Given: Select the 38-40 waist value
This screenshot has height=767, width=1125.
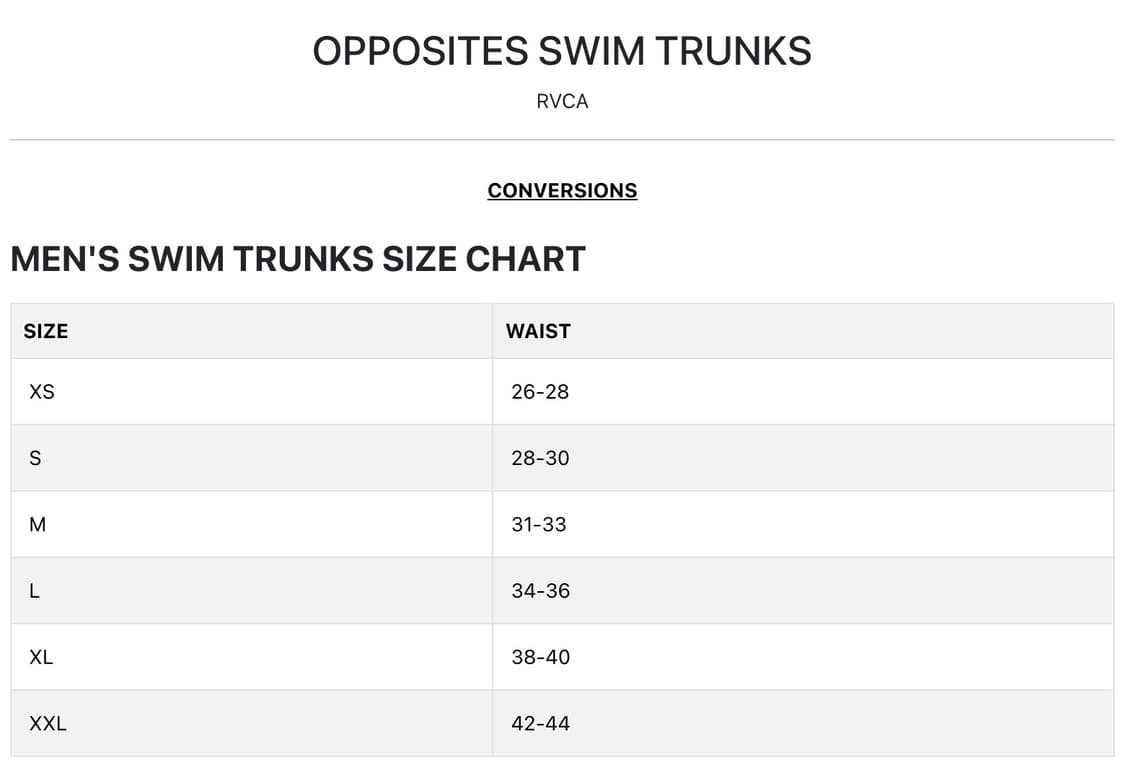Looking at the screenshot, I should (540, 657).
